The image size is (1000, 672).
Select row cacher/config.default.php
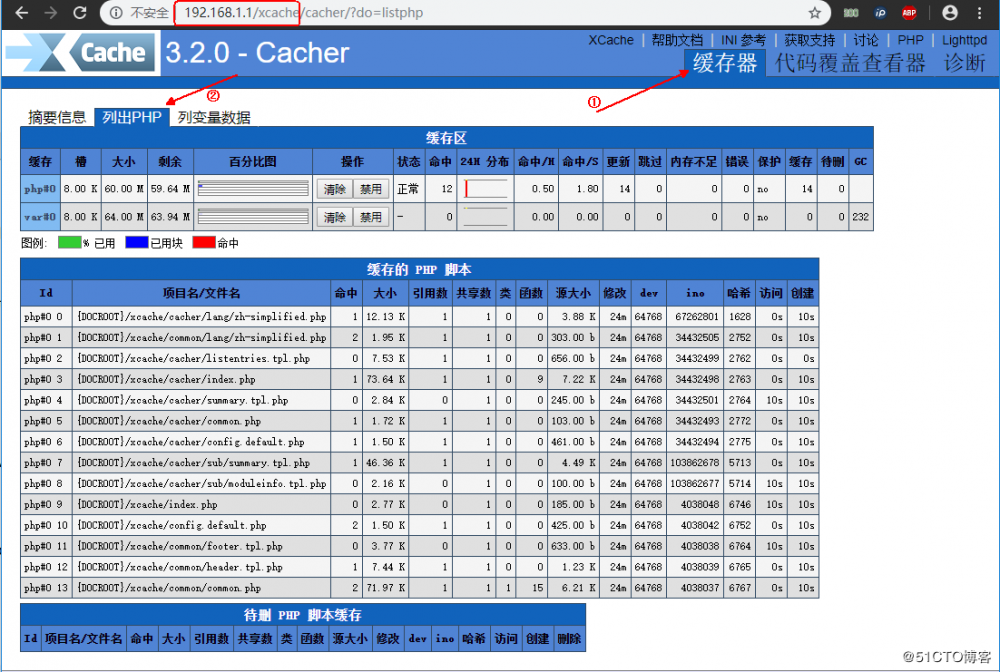coord(419,442)
